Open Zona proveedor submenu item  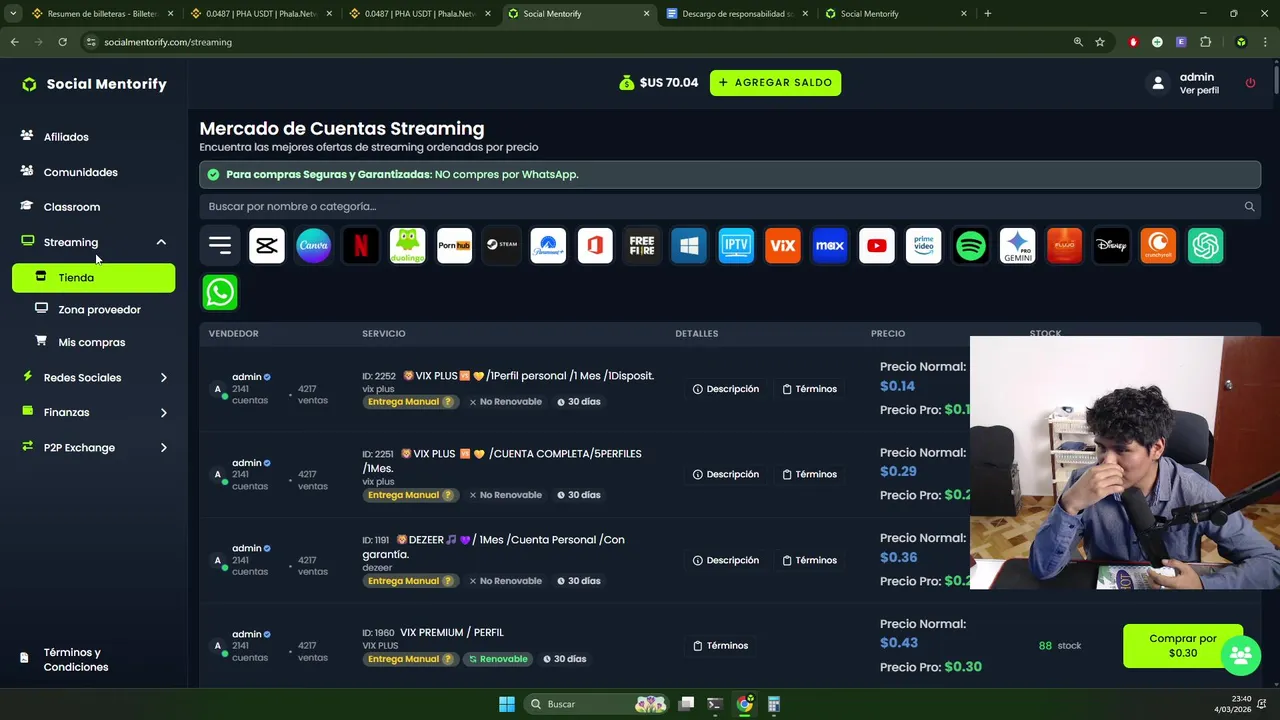tap(99, 310)
